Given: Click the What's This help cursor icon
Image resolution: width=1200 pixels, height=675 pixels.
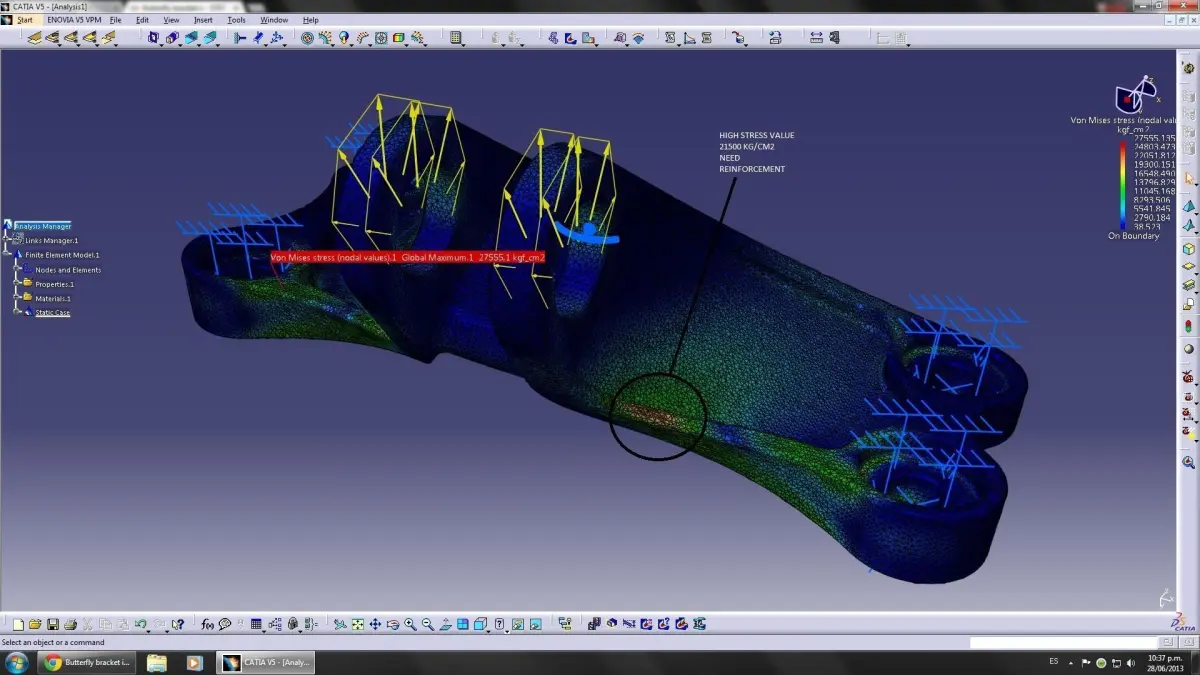Looking at the screenshot, I should coord(177,624).
